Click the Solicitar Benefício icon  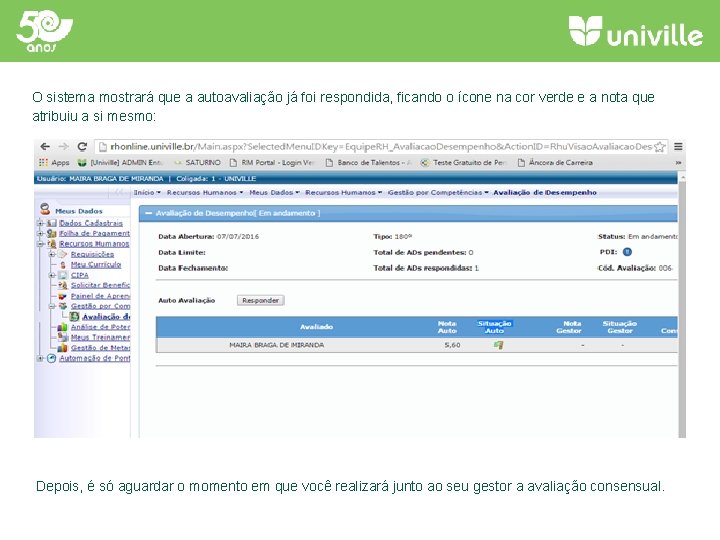point(63,286)
